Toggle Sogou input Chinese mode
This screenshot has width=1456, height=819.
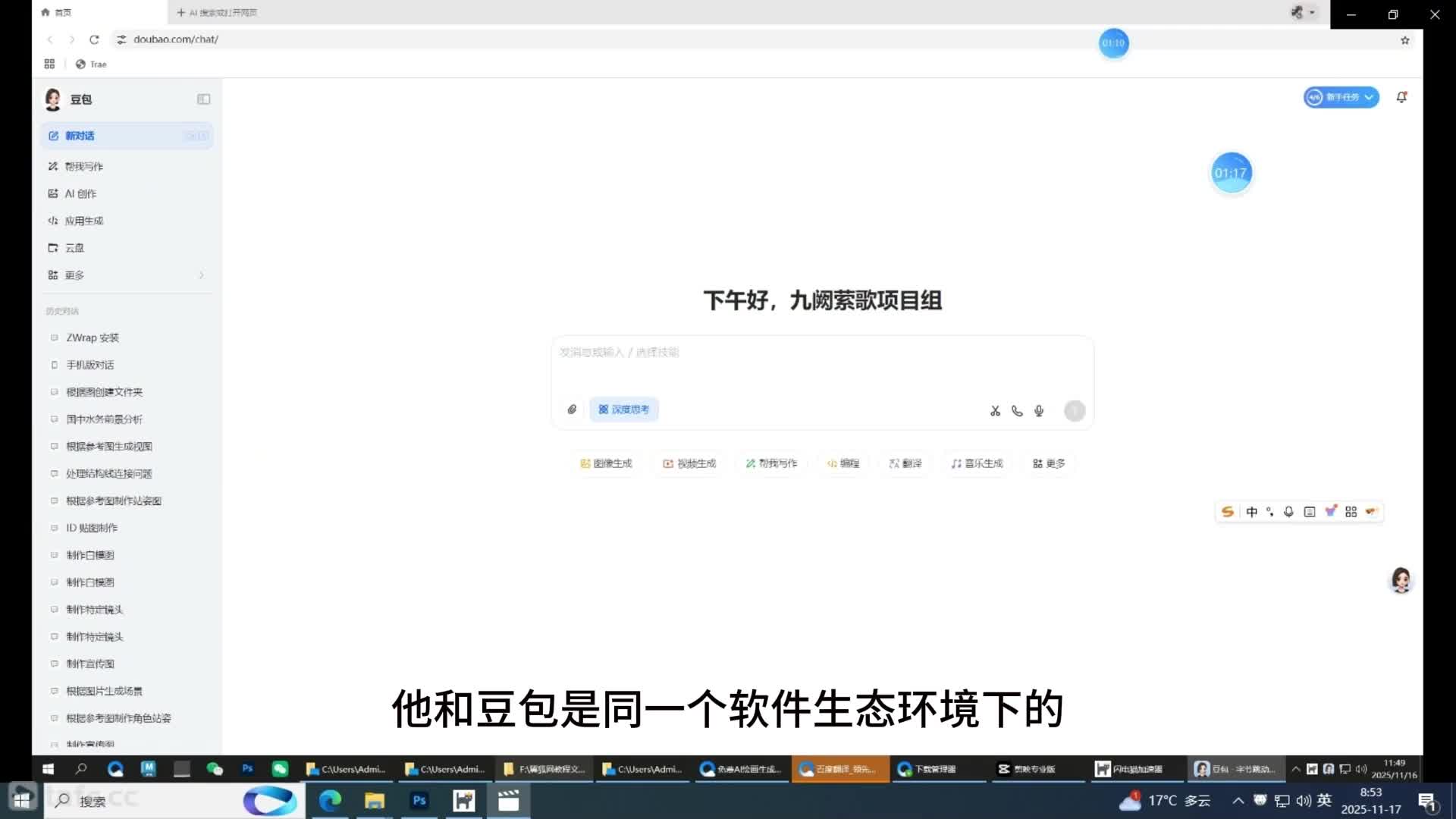point(1251,512)
